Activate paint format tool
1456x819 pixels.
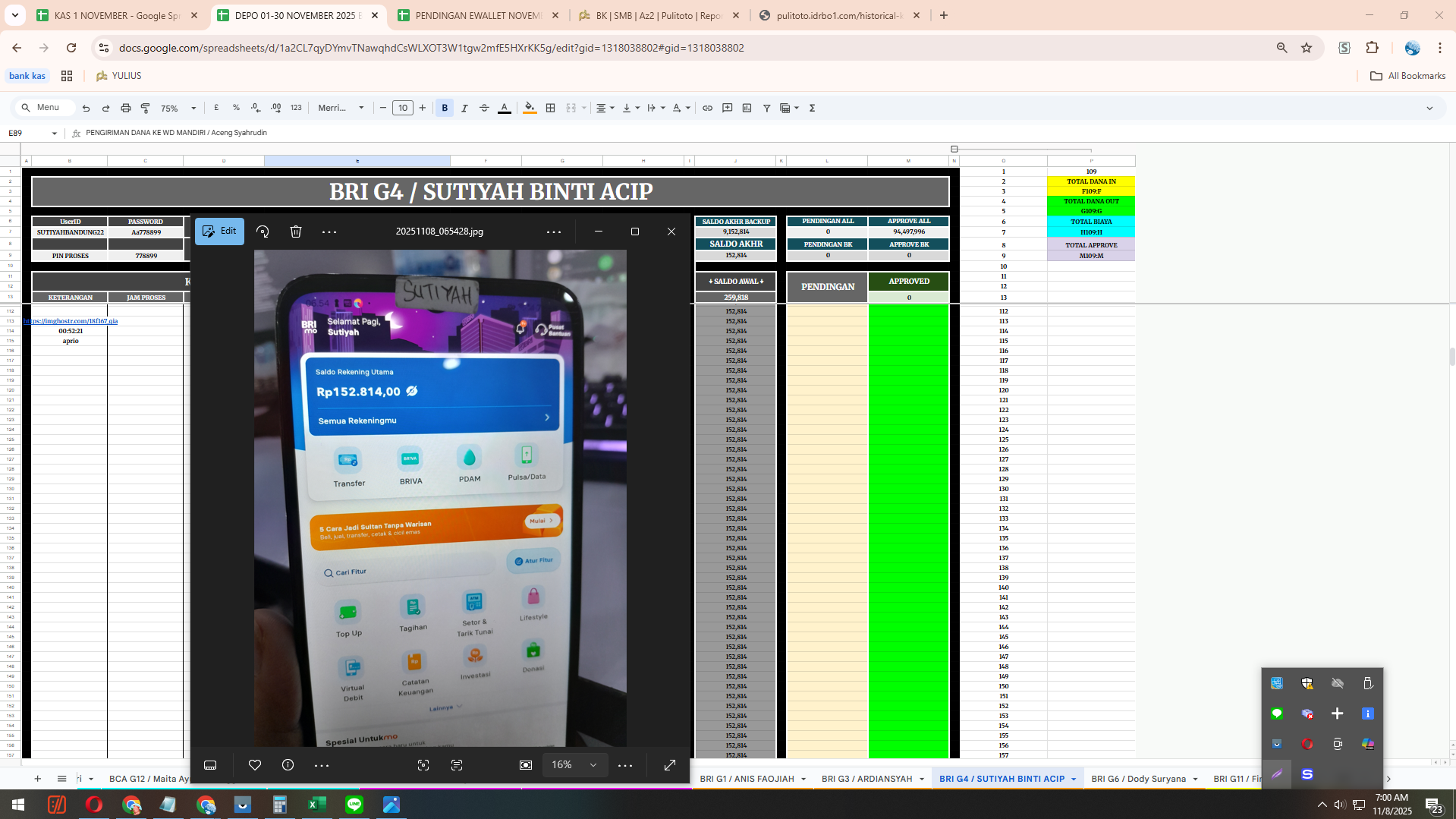146,108
